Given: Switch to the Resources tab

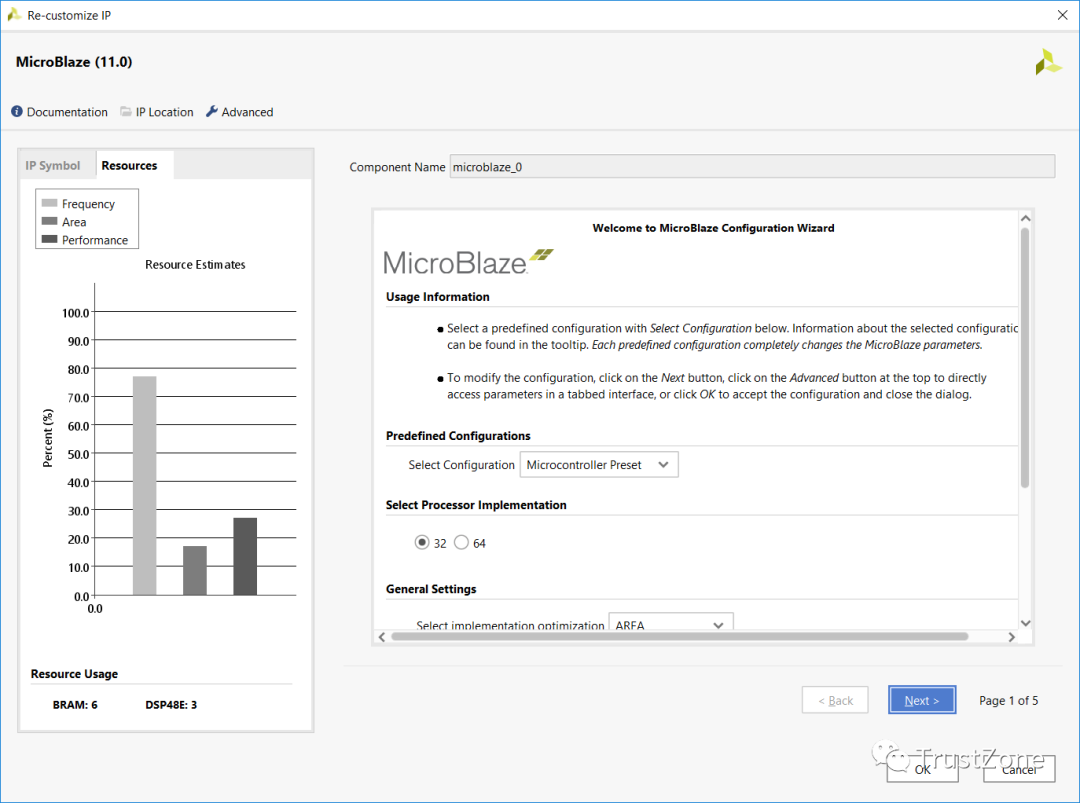Looking at the screenshot, I should click(129, 165).
